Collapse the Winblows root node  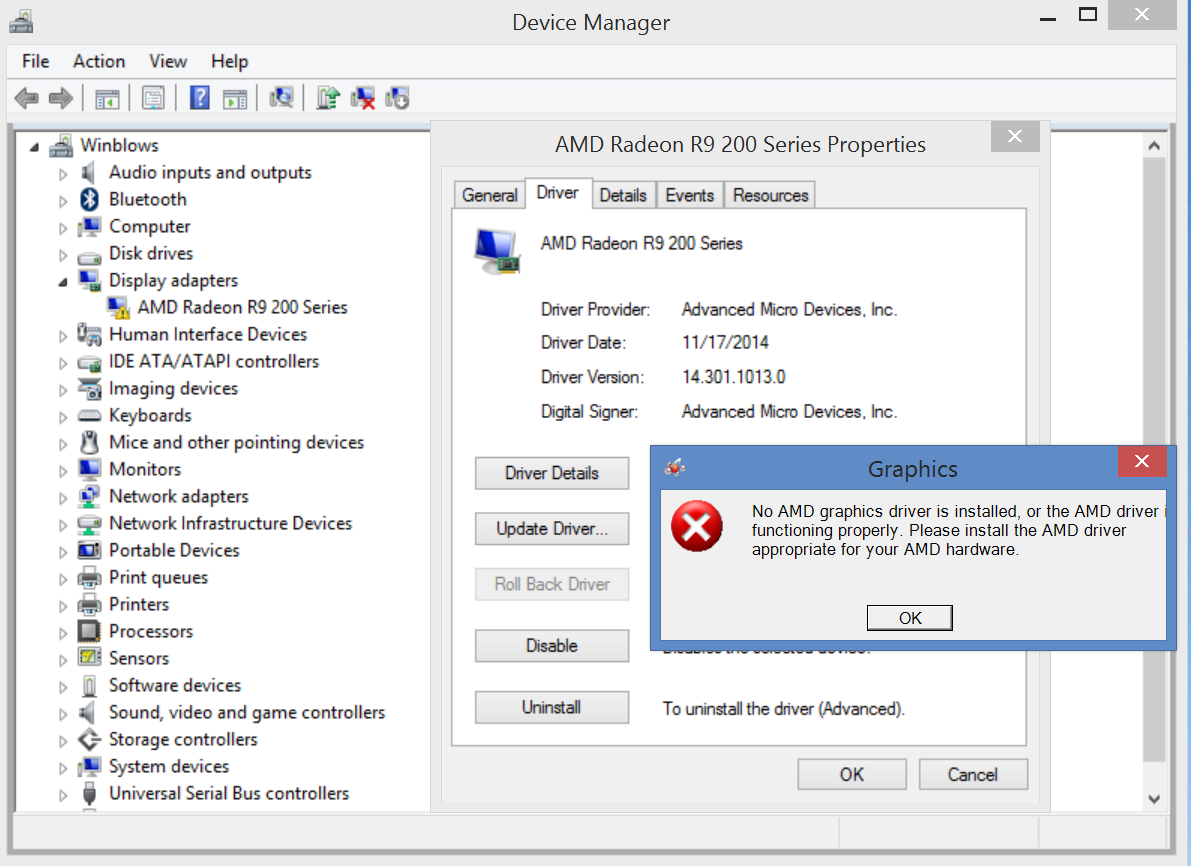[x=34, y=147]
